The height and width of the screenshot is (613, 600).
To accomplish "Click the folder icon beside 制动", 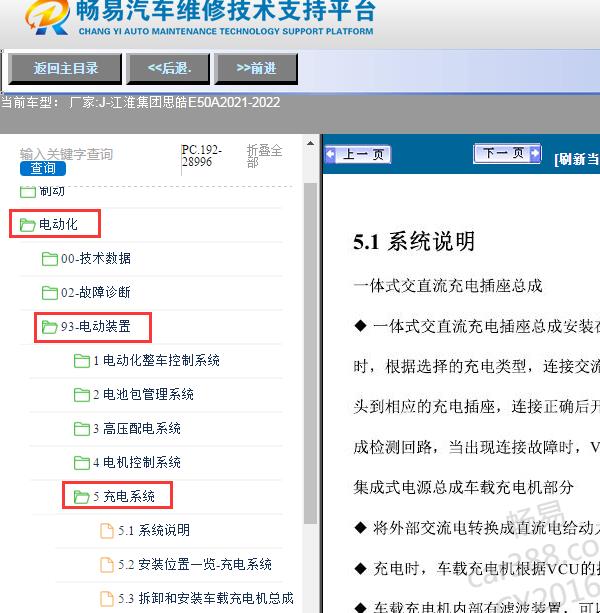I will [28, 192].
